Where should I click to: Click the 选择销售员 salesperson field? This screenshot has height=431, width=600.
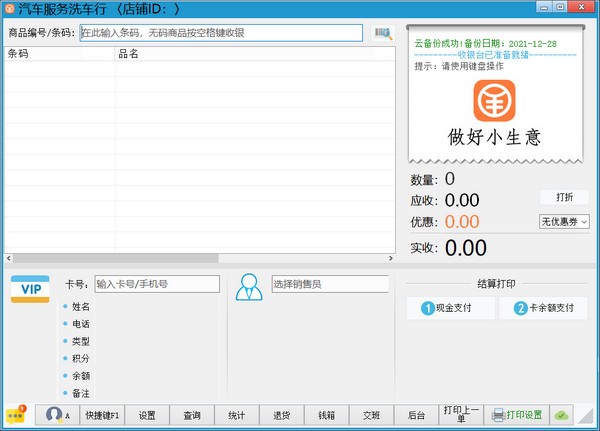pyautogui.click(x=330, y=284)
